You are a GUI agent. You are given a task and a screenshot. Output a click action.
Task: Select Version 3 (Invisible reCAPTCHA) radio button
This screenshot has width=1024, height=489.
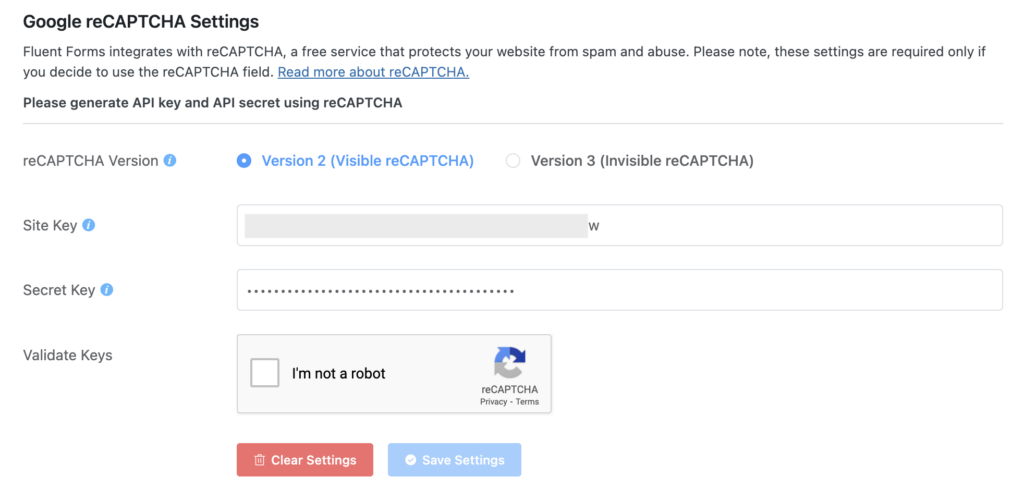point(513,161)
